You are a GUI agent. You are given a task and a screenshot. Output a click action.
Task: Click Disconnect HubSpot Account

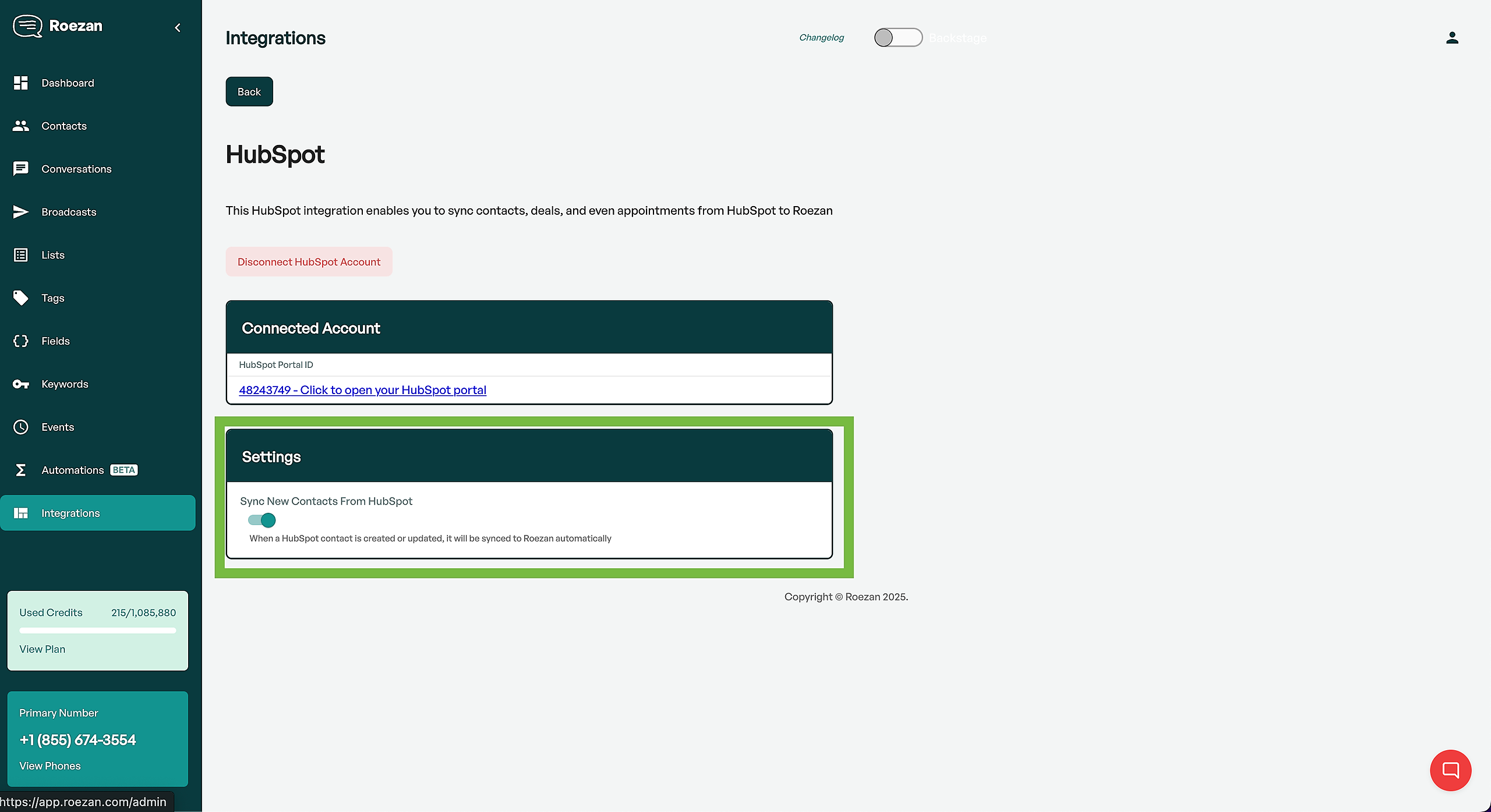coord(309,262)
